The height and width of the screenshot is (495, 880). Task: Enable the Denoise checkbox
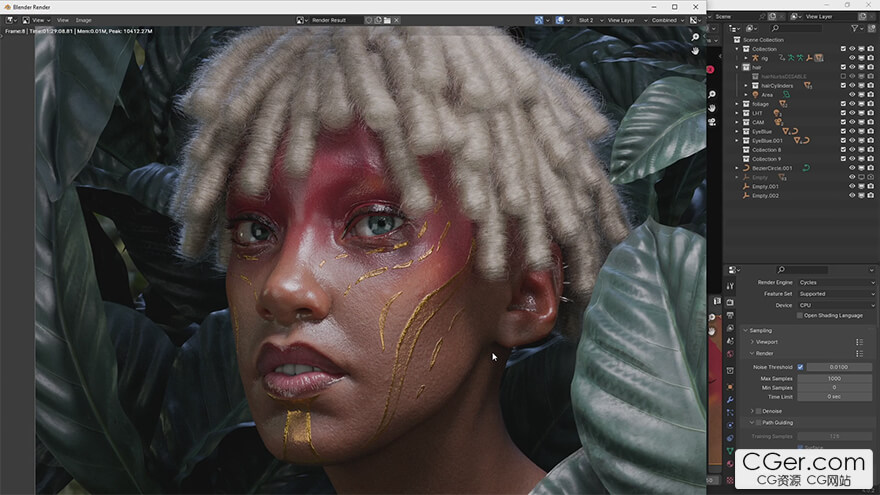click(758, 411)
